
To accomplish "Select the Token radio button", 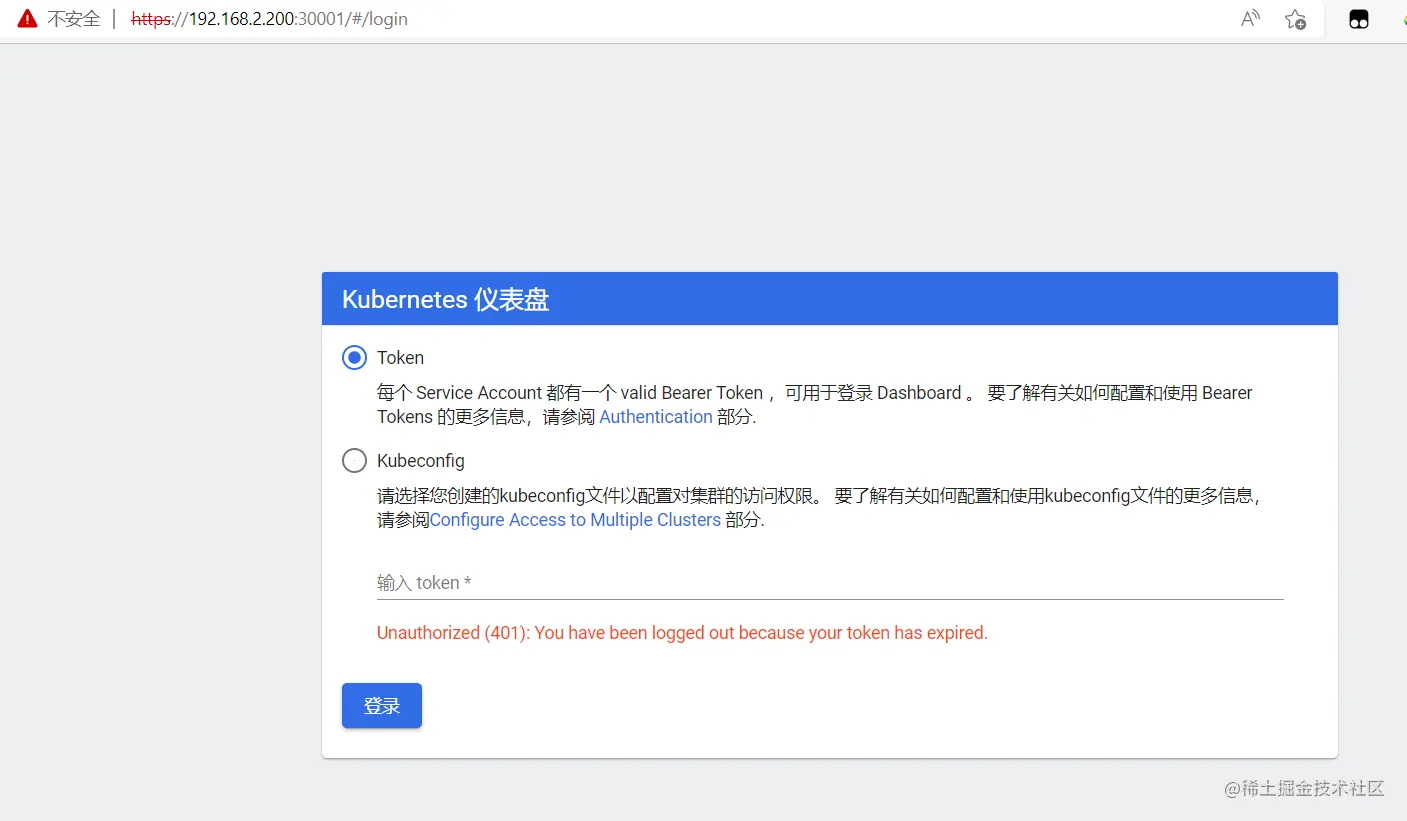I will 354,358.
